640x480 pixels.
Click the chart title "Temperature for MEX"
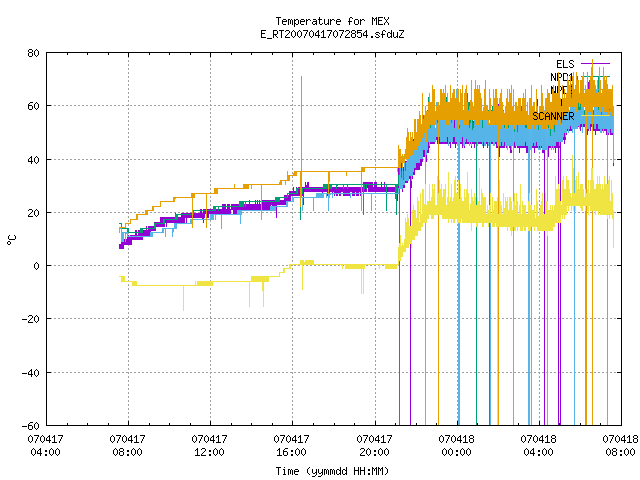[332, 21]
